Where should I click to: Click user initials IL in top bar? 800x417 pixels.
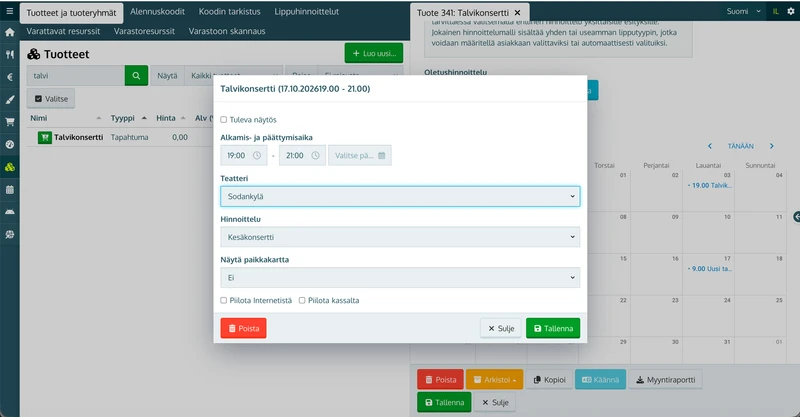coord(776,11)
